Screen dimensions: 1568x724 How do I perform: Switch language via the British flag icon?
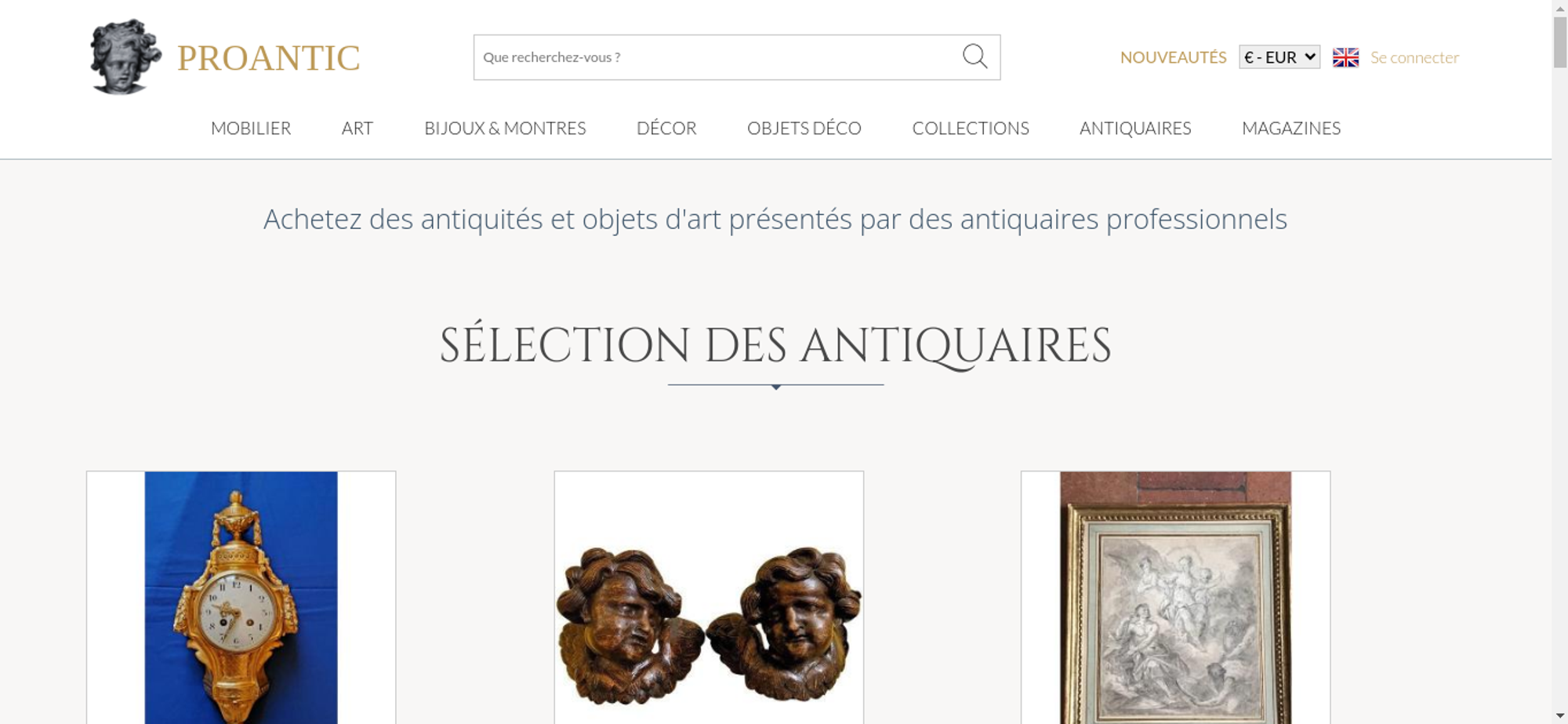tap(1345, 57)
